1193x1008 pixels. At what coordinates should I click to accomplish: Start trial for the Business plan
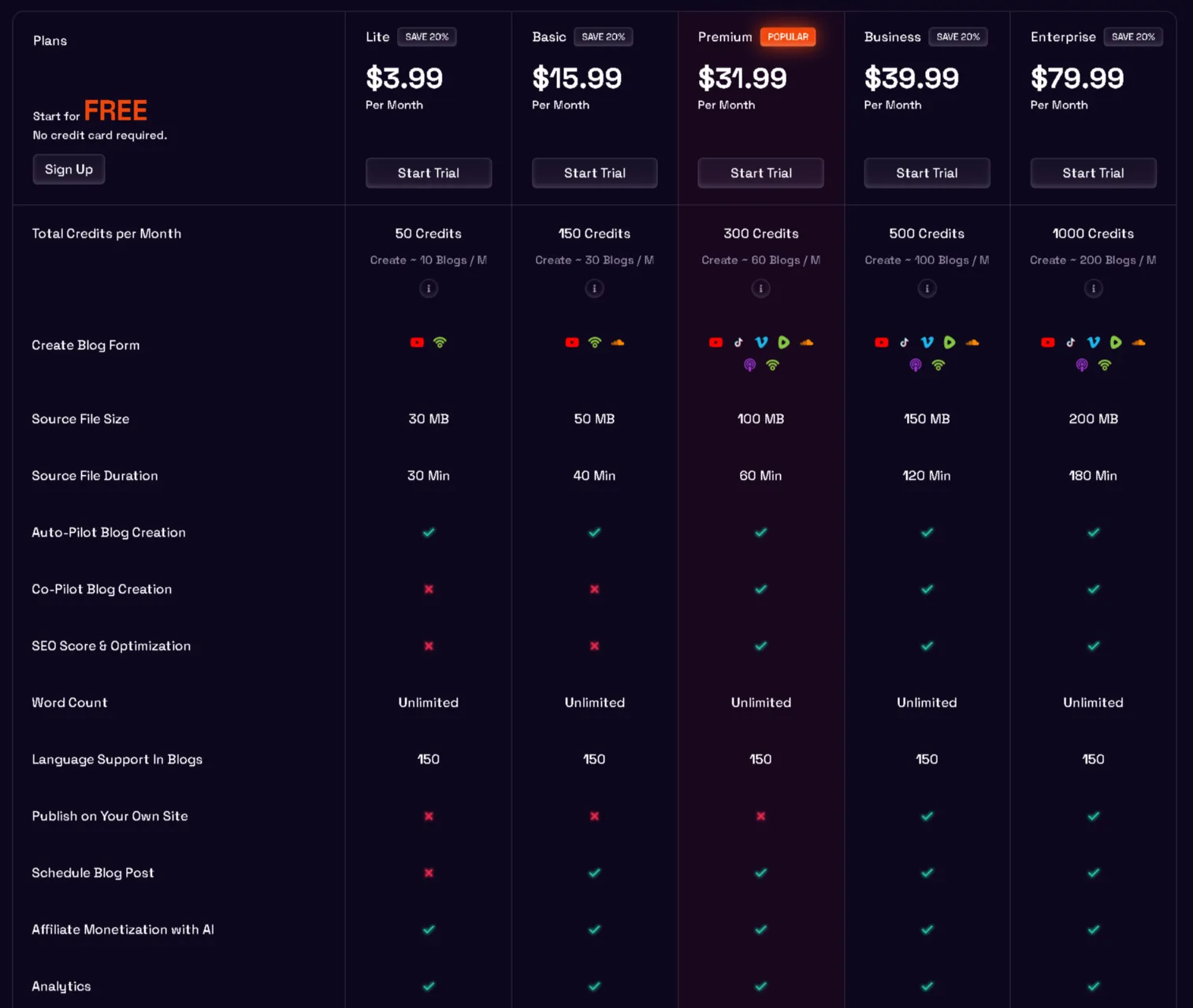pyautogui.click(x=927, y=173)
